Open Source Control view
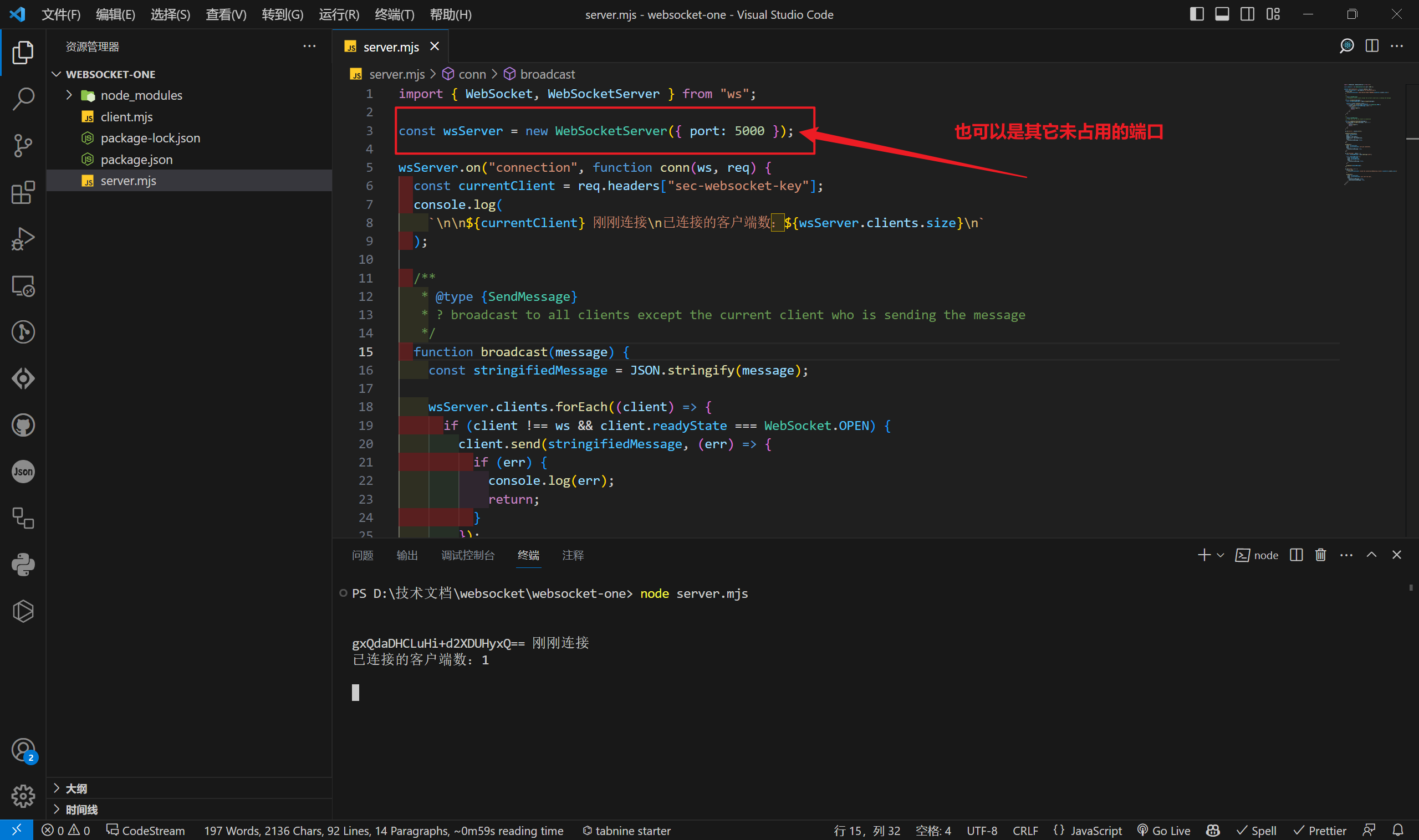The image size is (1419, 840). click(x=23, y=145)
